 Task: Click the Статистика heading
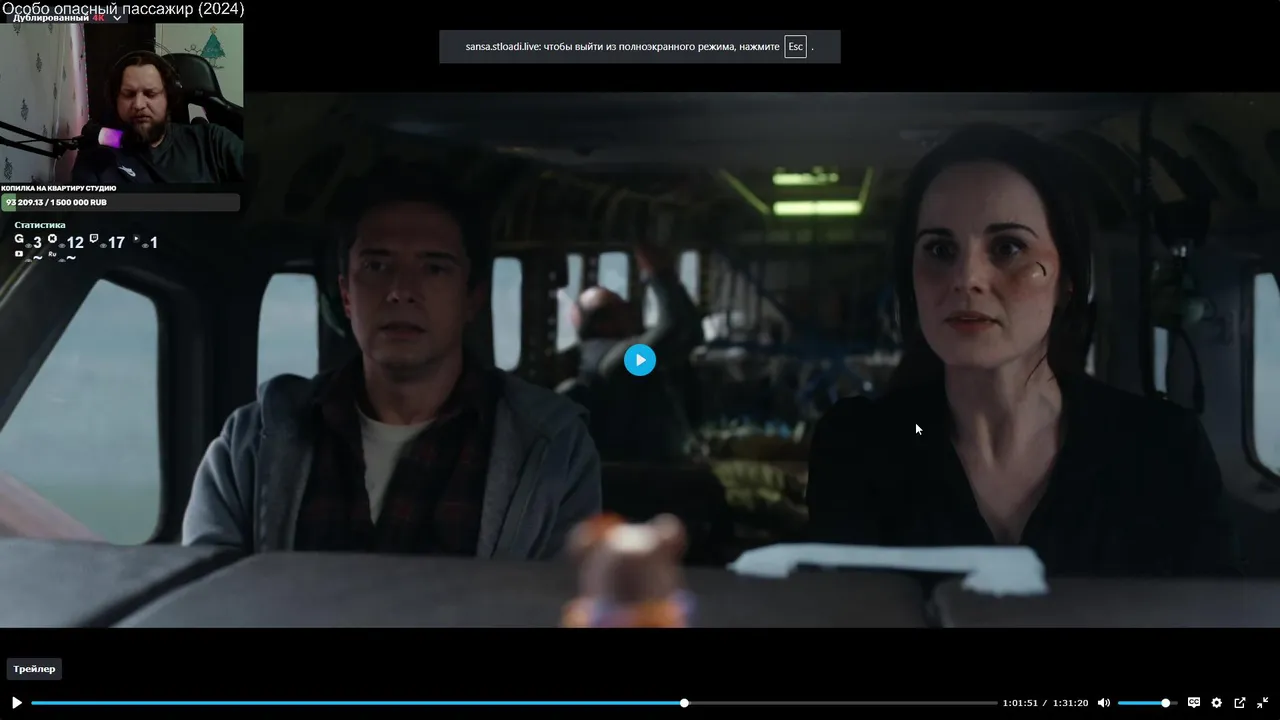click(x=40, y=225)
